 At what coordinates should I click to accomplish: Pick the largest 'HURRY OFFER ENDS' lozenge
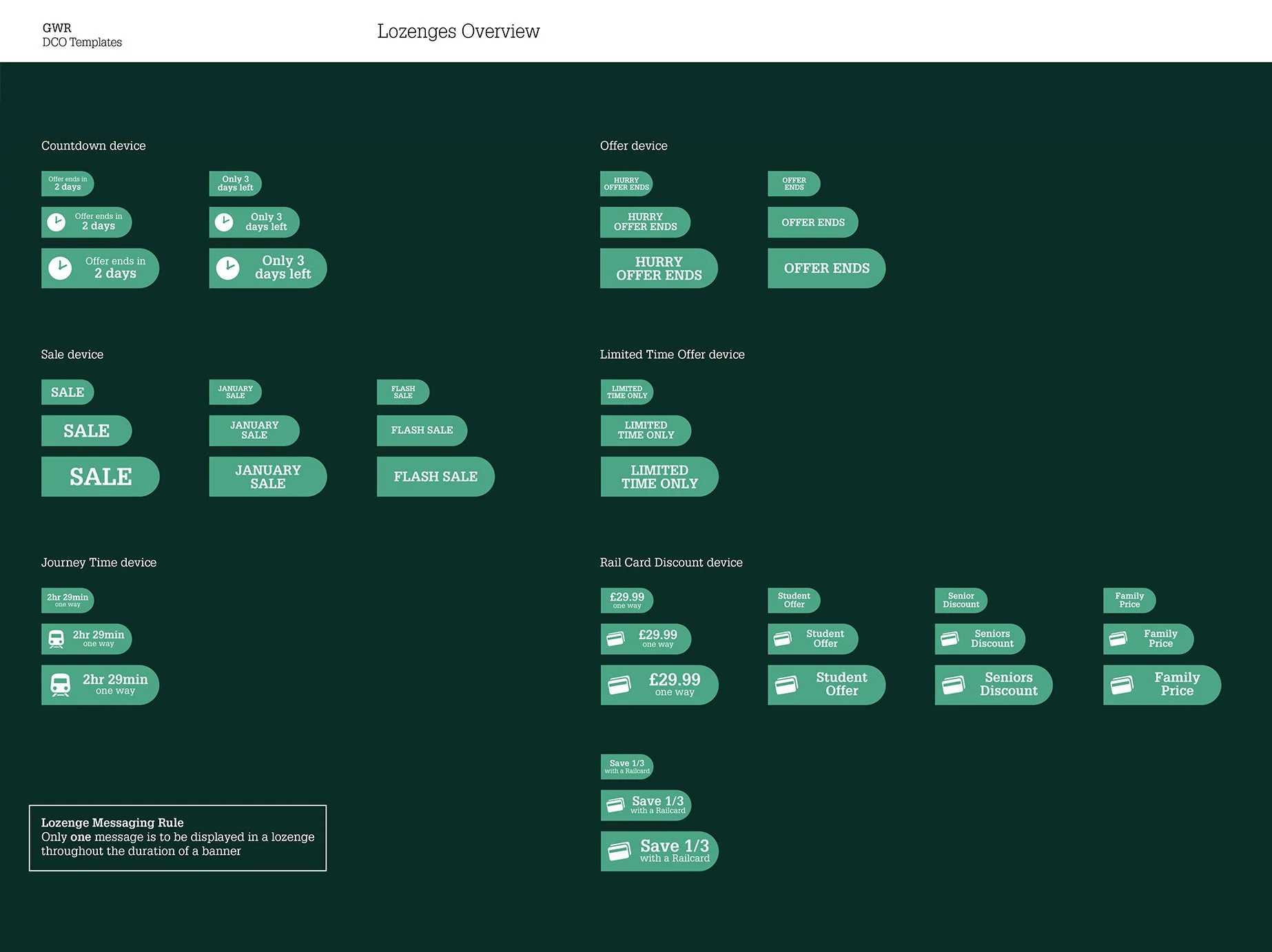[659, 268]
